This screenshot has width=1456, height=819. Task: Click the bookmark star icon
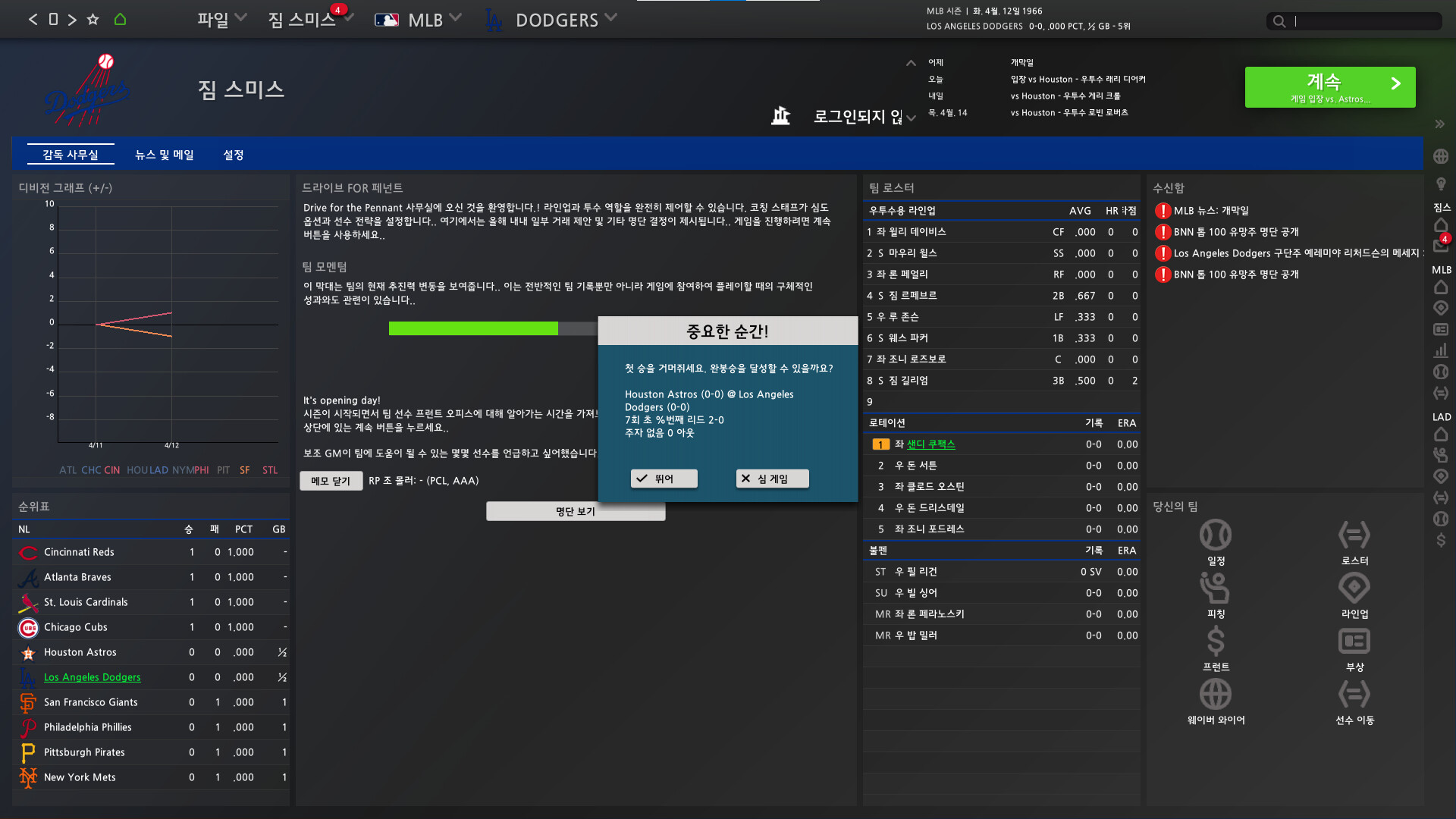coord(93,20)
